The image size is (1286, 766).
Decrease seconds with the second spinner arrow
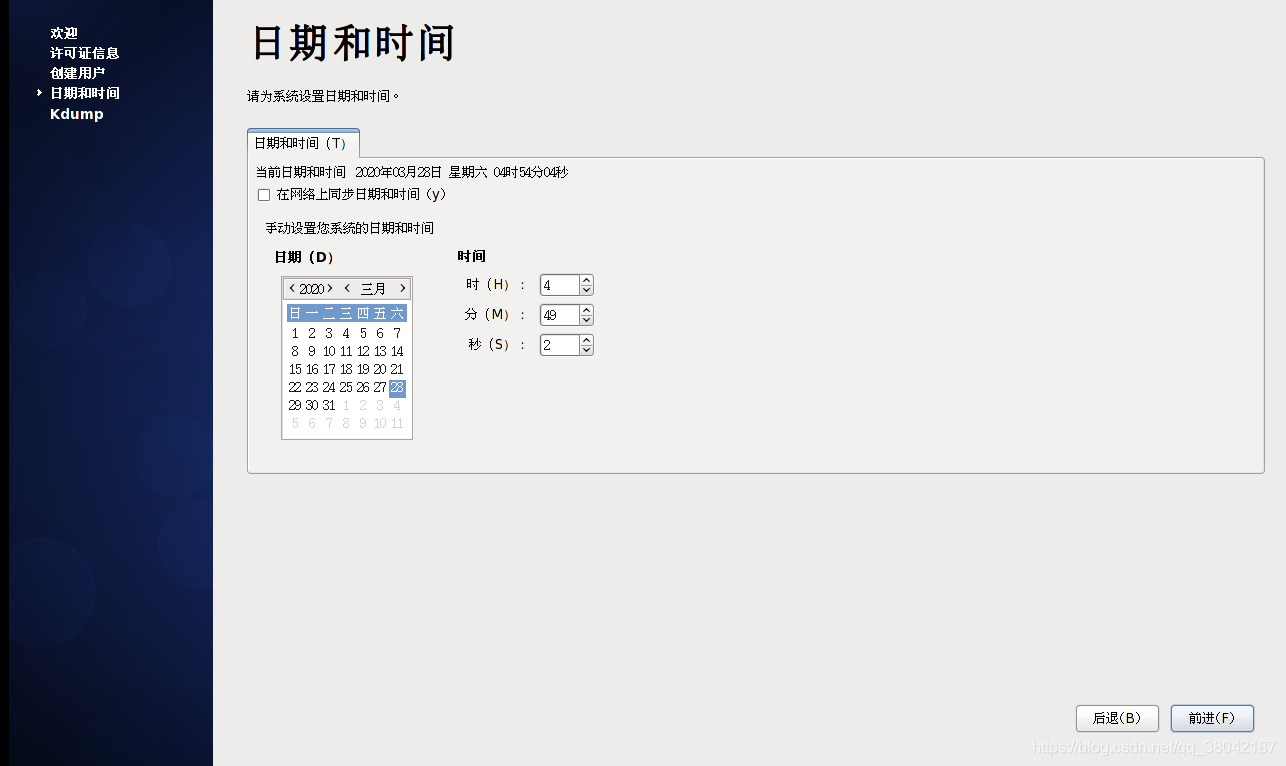[x=587, y=349]
